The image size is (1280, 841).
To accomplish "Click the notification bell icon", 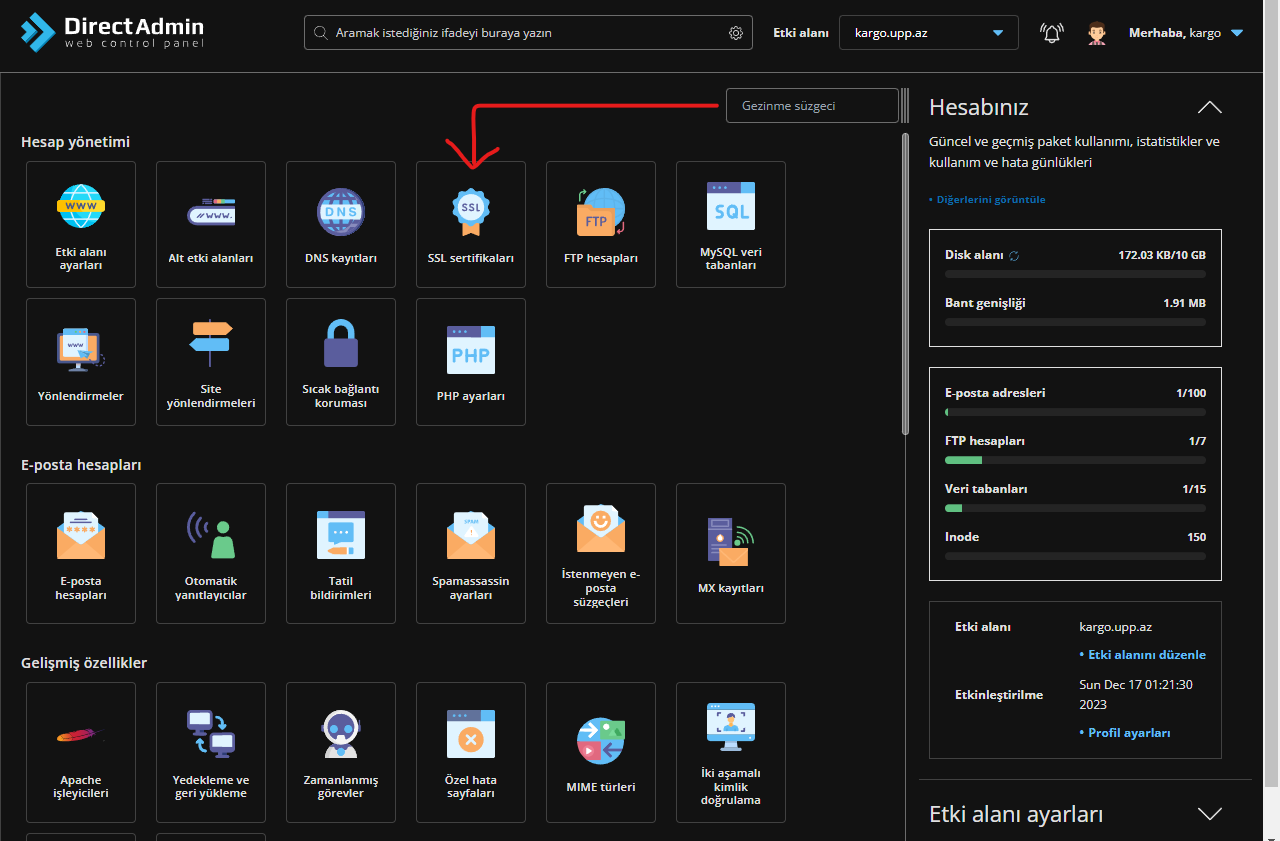I will point(1051,33).
